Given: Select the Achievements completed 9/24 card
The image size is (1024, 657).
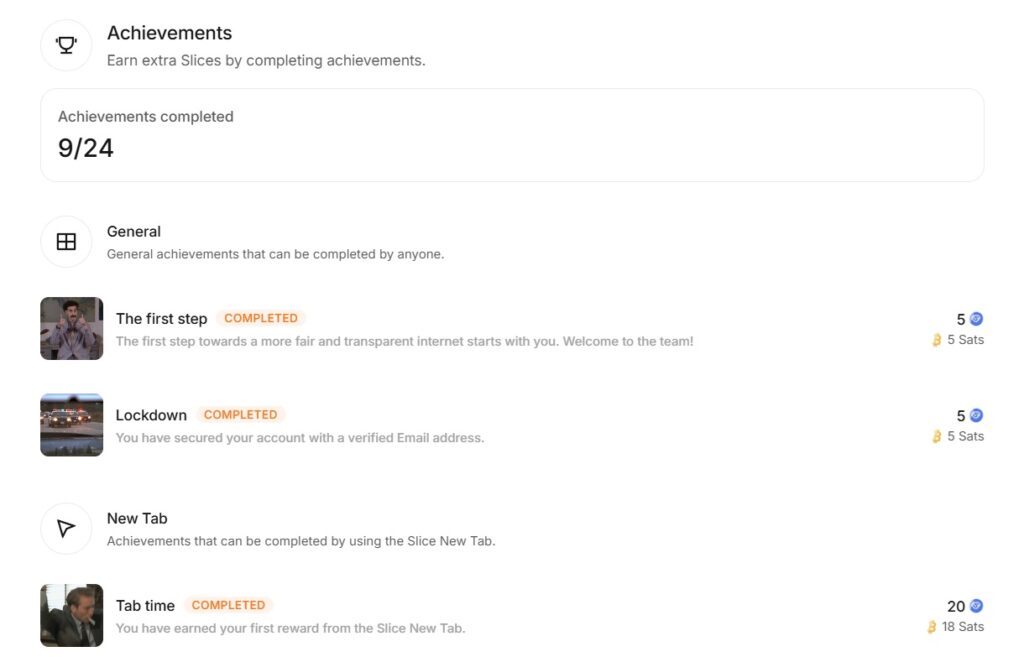Looking at the screenshot, I should [x=512, y=135].
